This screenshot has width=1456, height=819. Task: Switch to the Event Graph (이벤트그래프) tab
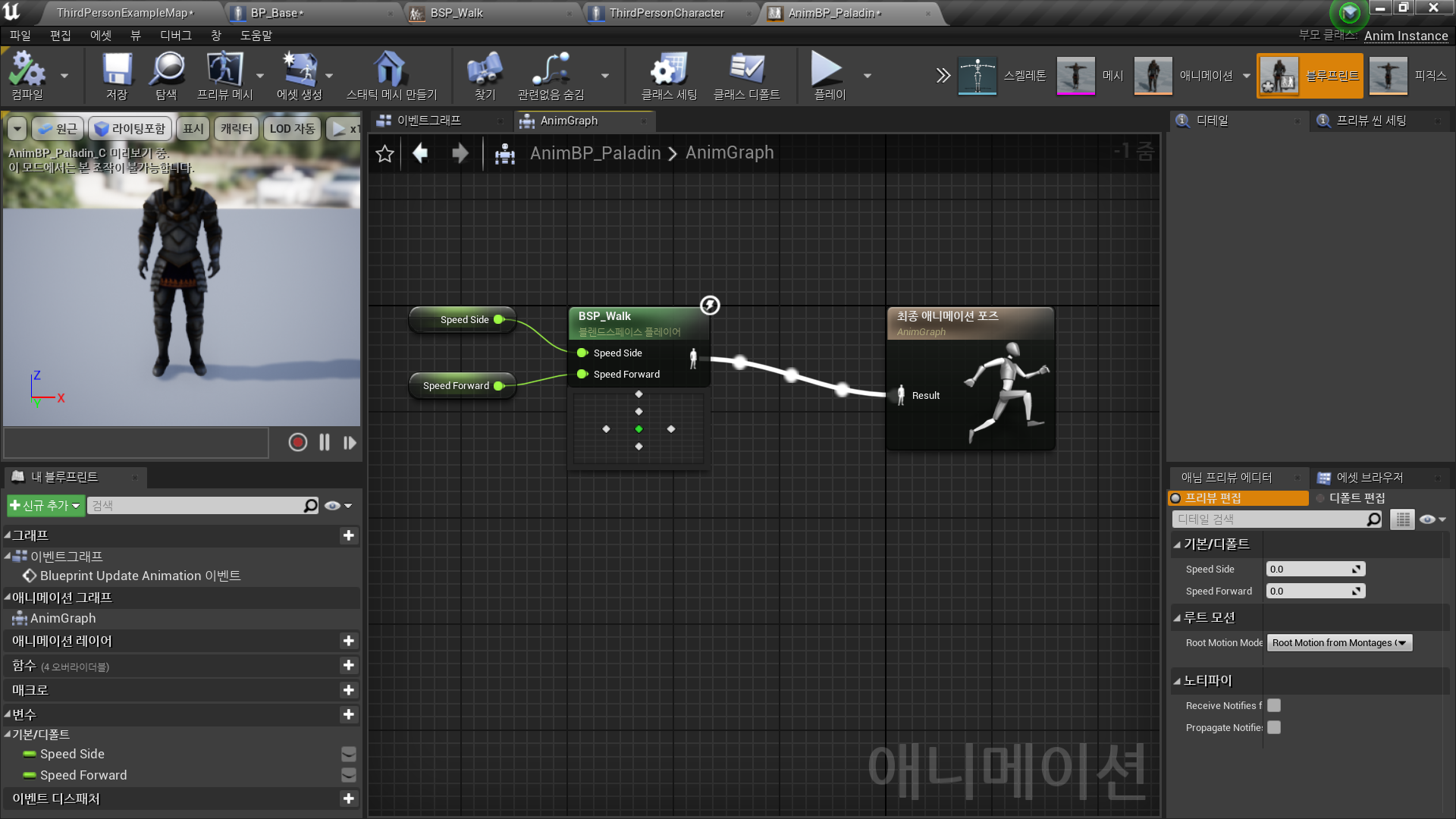pyautogui.click(x=428, y=121)
